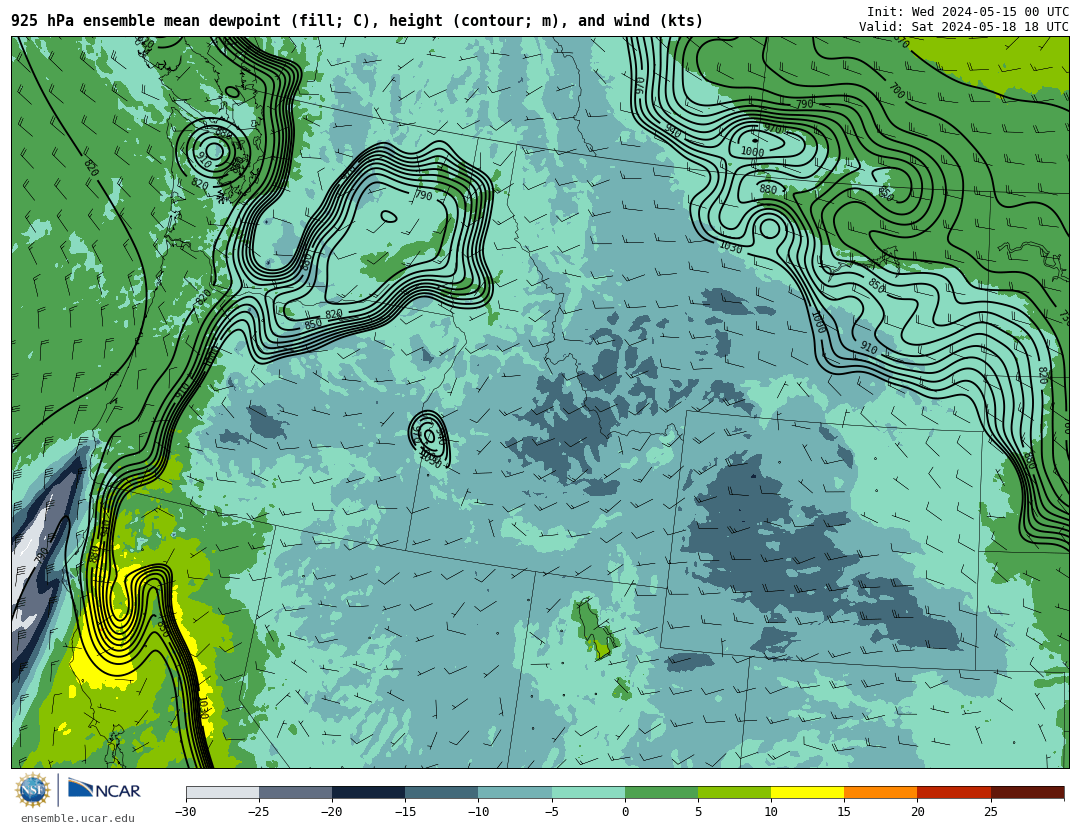
Task: Click the -30 colorbar tick label
Action: [x=185, y=812]
